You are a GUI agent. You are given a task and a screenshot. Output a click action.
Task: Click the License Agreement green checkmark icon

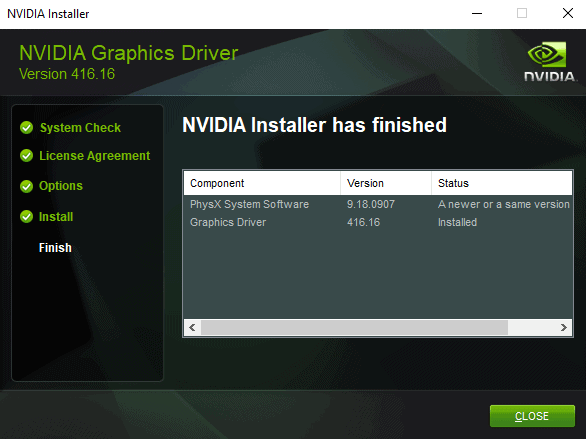click(x=27, y=156)
